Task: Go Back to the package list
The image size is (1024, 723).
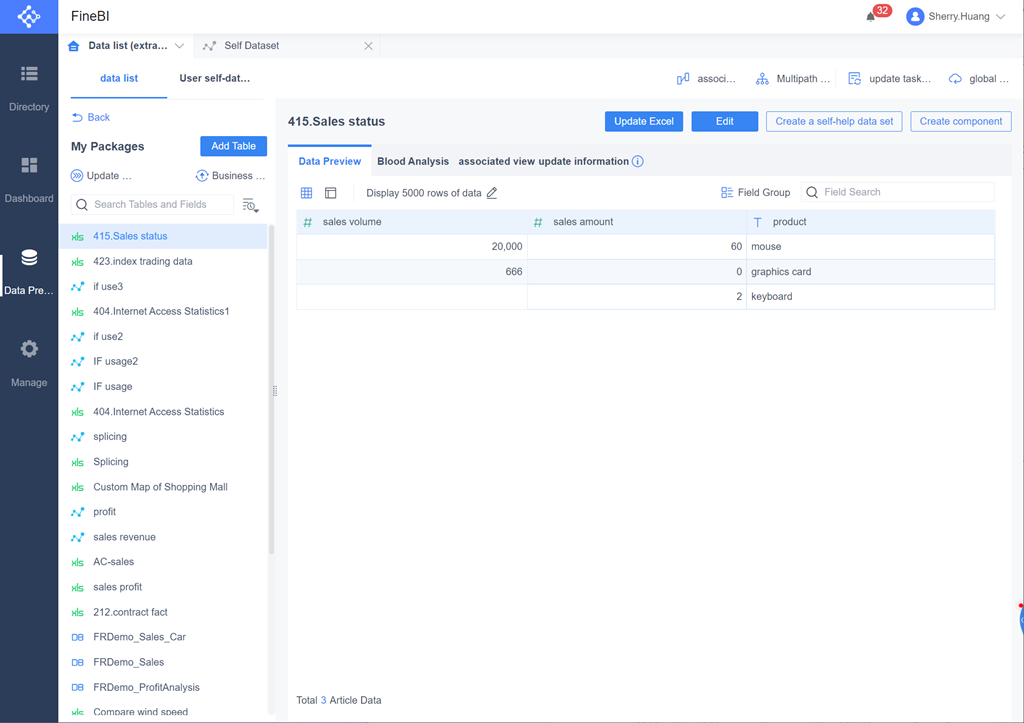Action: [91, 118]
